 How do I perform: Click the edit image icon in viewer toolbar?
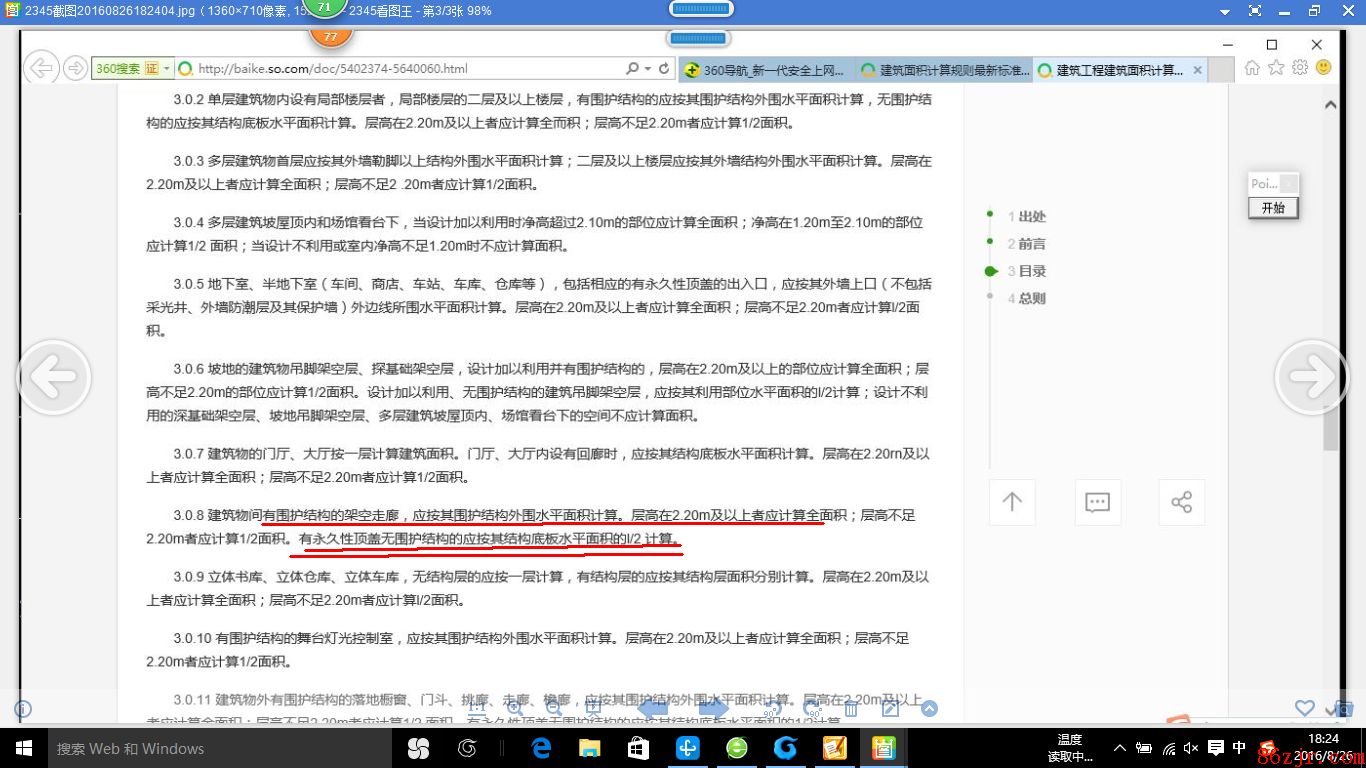(890, 709)
